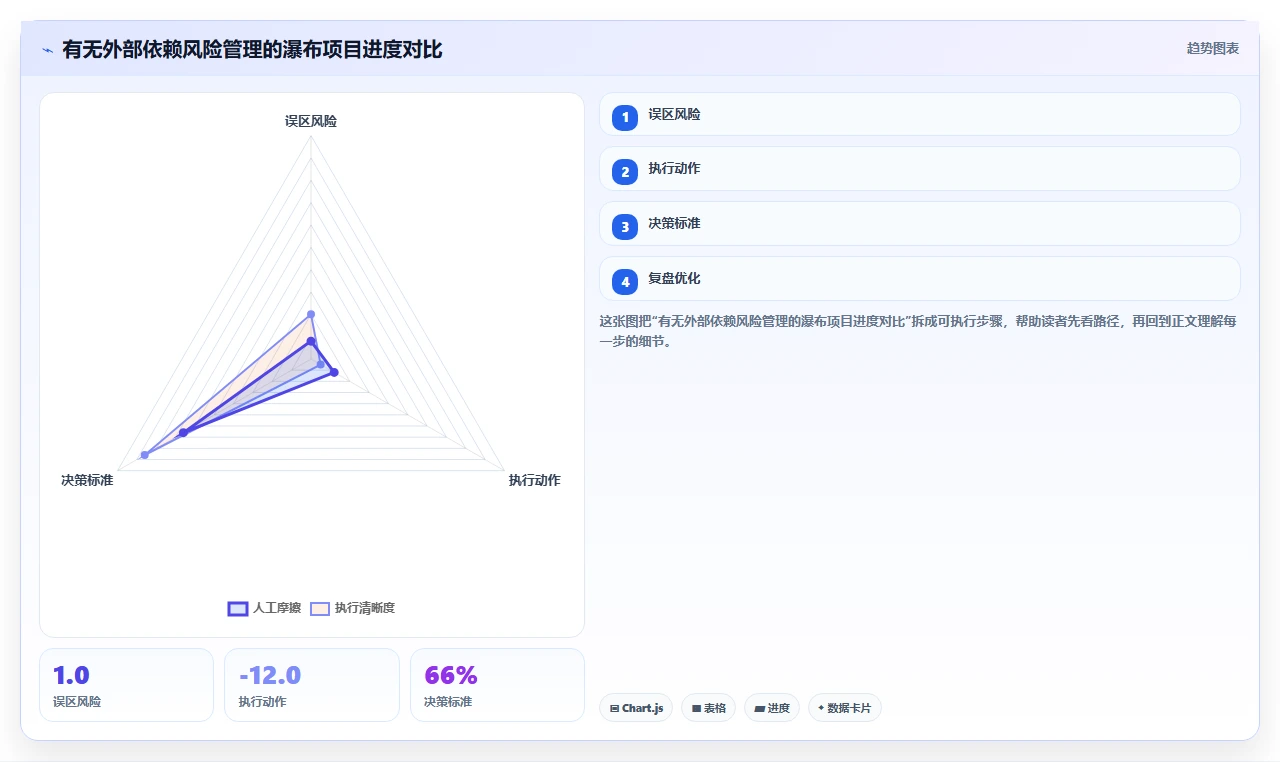Click the Chart.js tag
Viewport: 1280px width, 762px height.
tap(636, 708)
